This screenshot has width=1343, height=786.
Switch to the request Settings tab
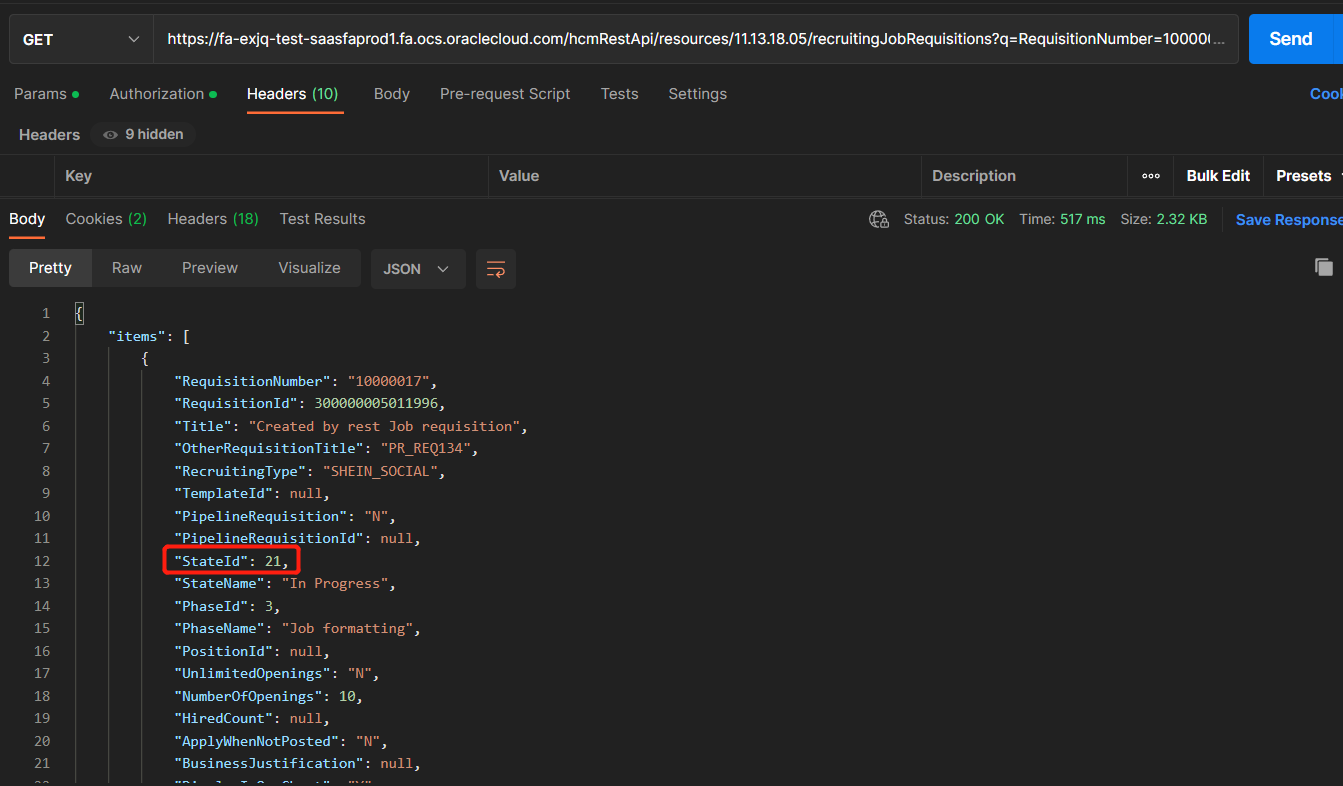pos(697,93)
